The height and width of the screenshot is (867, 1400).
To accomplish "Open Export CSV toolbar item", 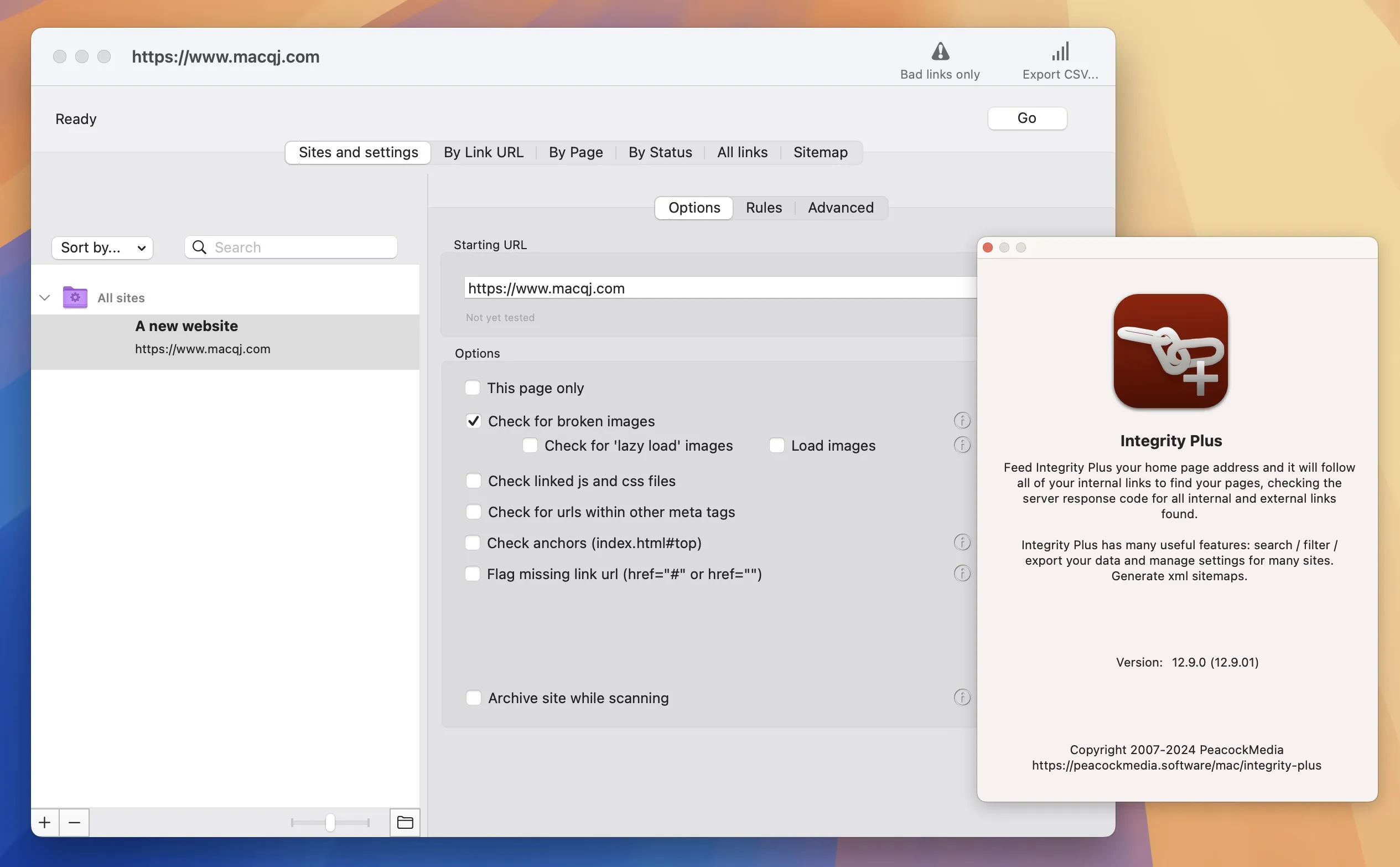I will [1060, 60].
